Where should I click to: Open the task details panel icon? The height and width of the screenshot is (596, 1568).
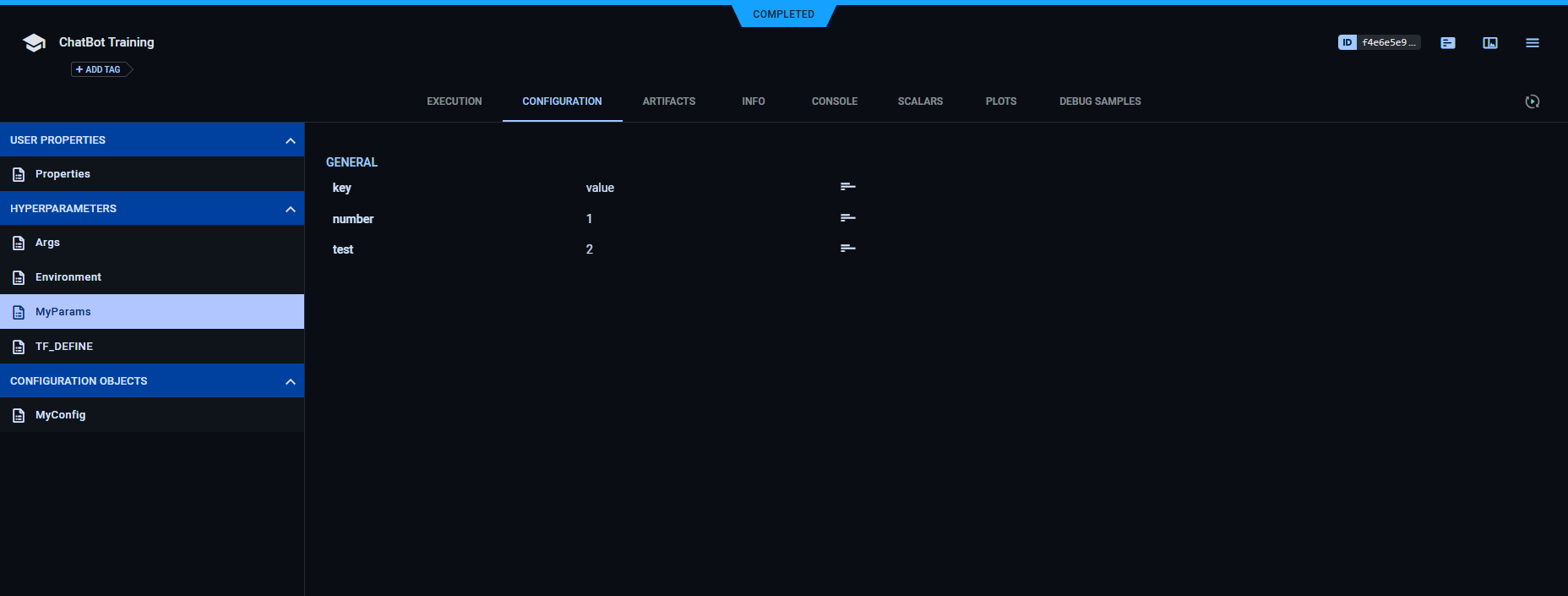click(1447, 43)
